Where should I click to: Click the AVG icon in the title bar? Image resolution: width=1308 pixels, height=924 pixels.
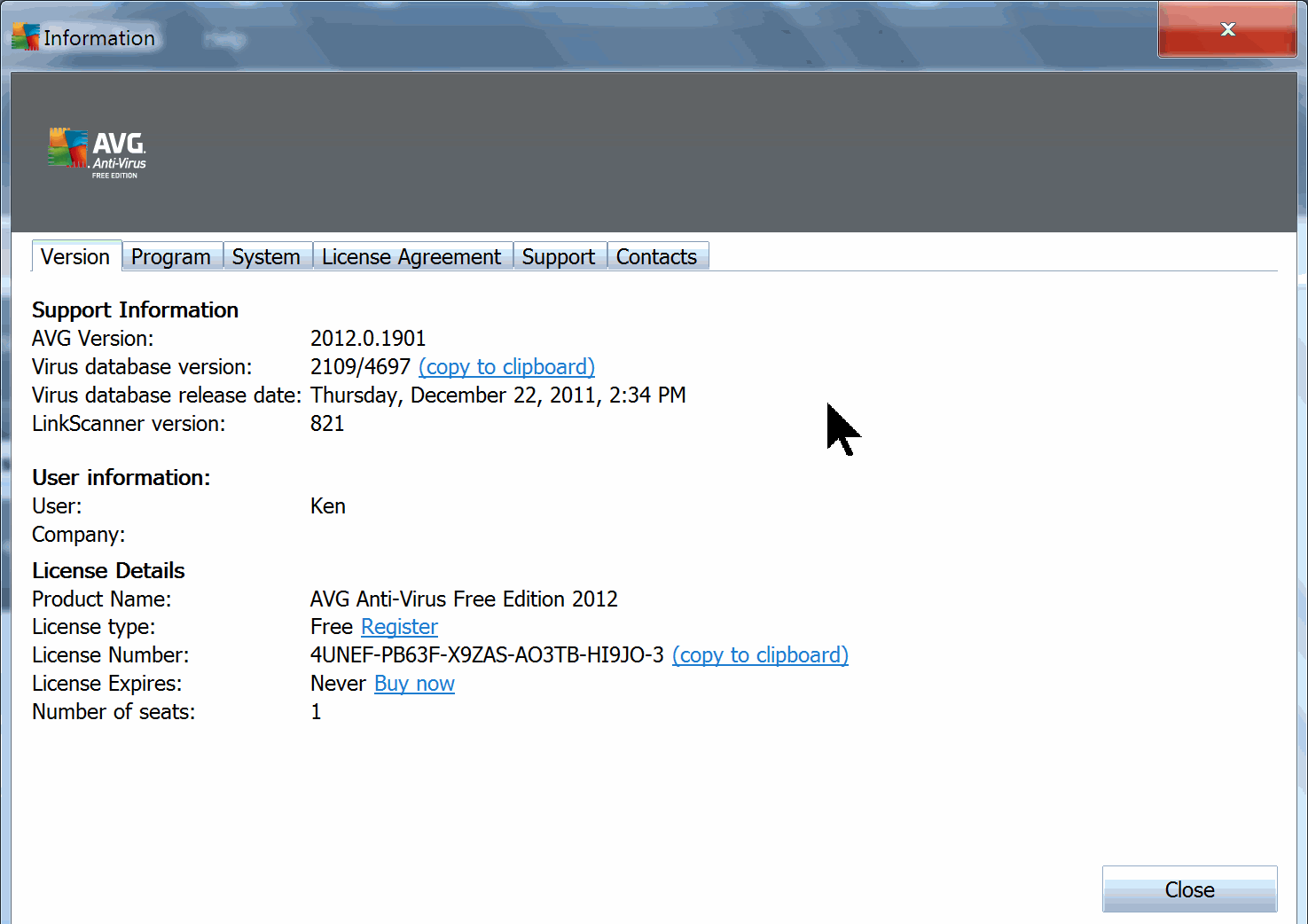(26, 37)
